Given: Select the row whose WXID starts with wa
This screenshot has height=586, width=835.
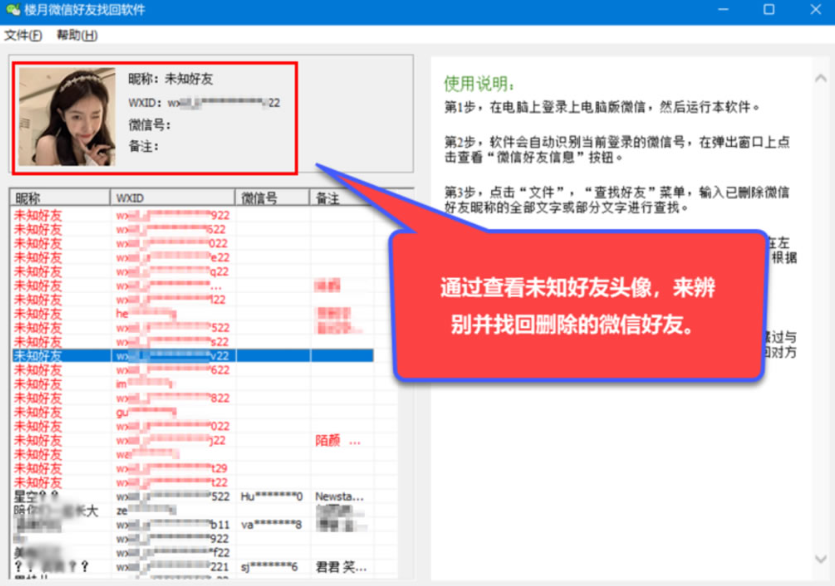Looking at the screenshot, I should (x=192, y=454).
